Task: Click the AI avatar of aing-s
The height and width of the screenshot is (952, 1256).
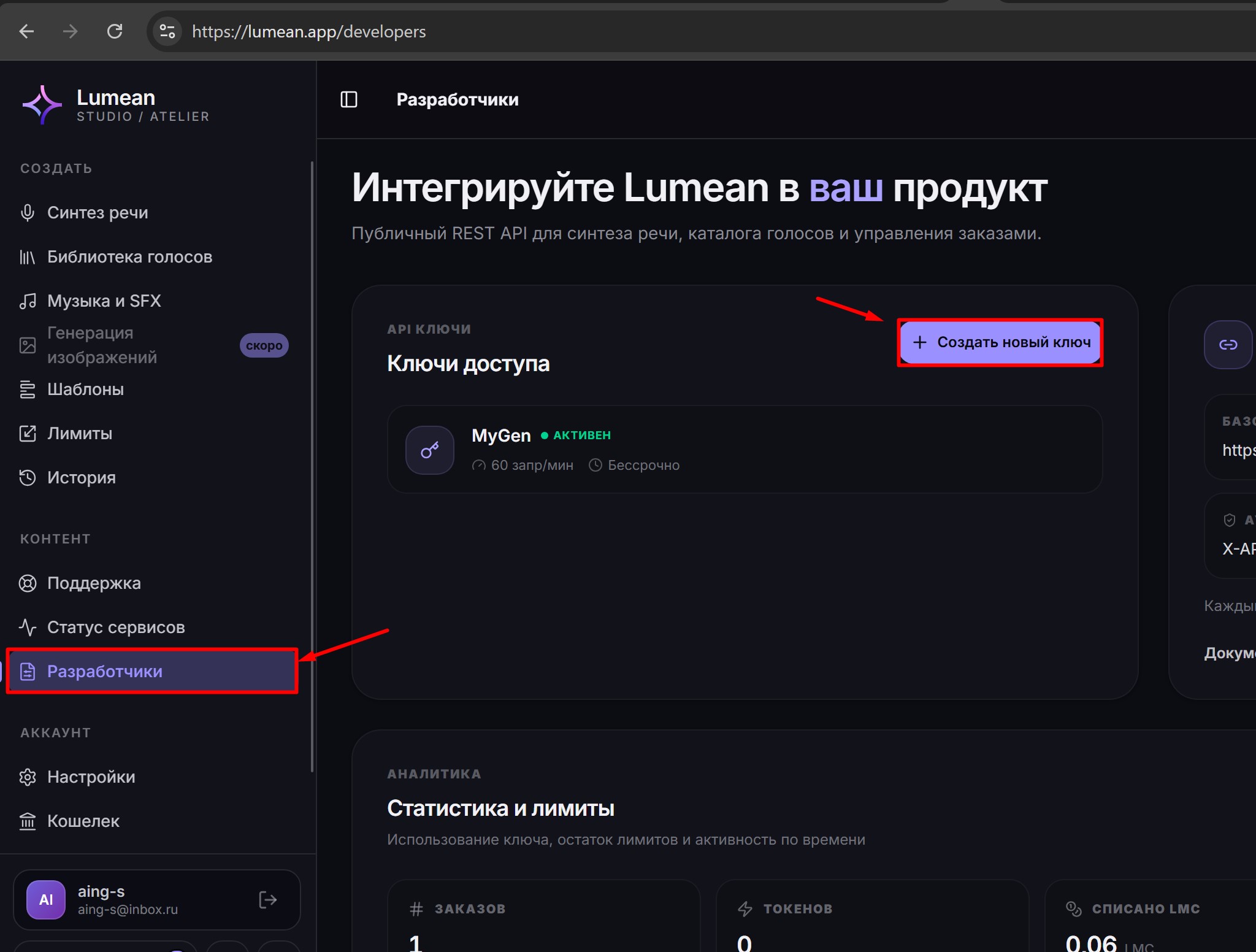Action: (46, 900)
